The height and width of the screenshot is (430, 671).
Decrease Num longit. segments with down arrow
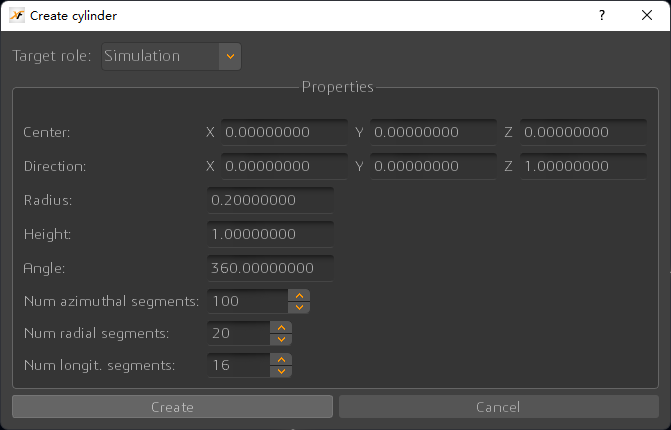pos(281,371)
